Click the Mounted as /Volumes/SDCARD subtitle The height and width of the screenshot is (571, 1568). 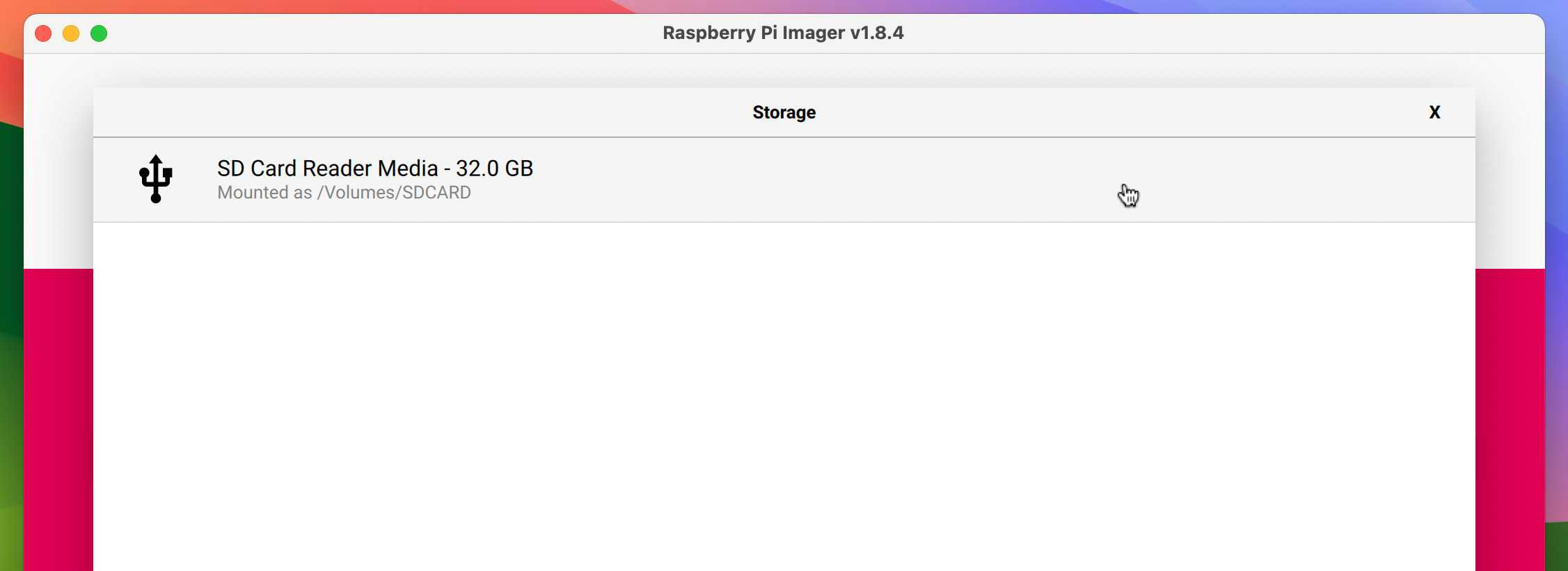point(344,193)
